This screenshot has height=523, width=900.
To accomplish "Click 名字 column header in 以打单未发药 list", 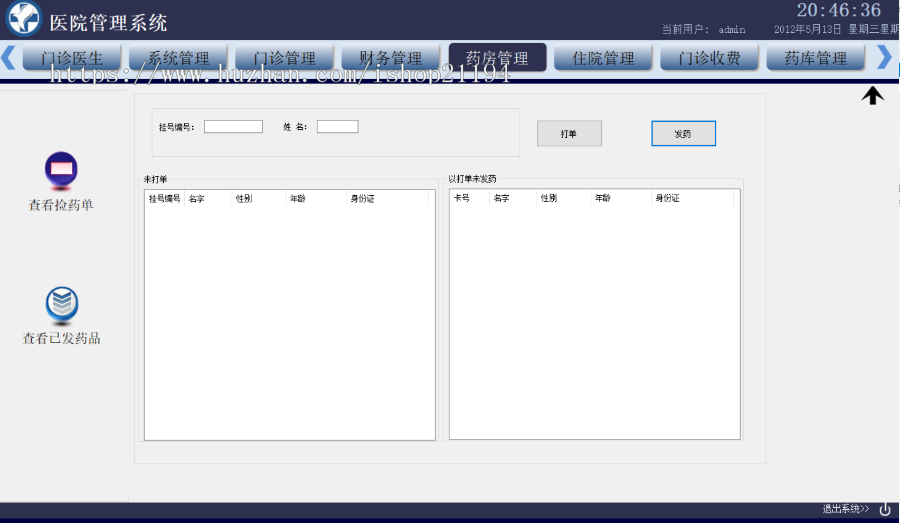I will click(513, 198).
